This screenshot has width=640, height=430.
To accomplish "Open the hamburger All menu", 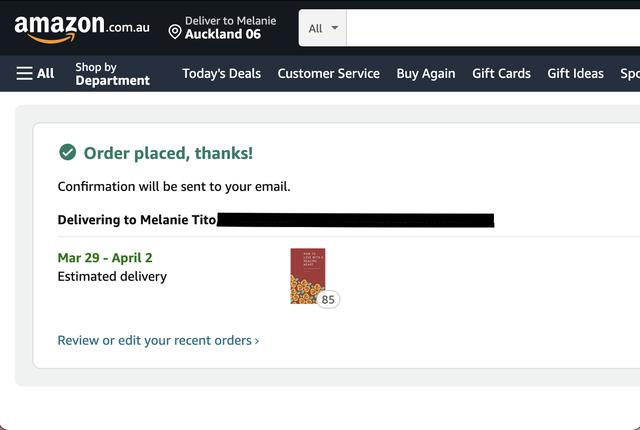I will point(35,73).
